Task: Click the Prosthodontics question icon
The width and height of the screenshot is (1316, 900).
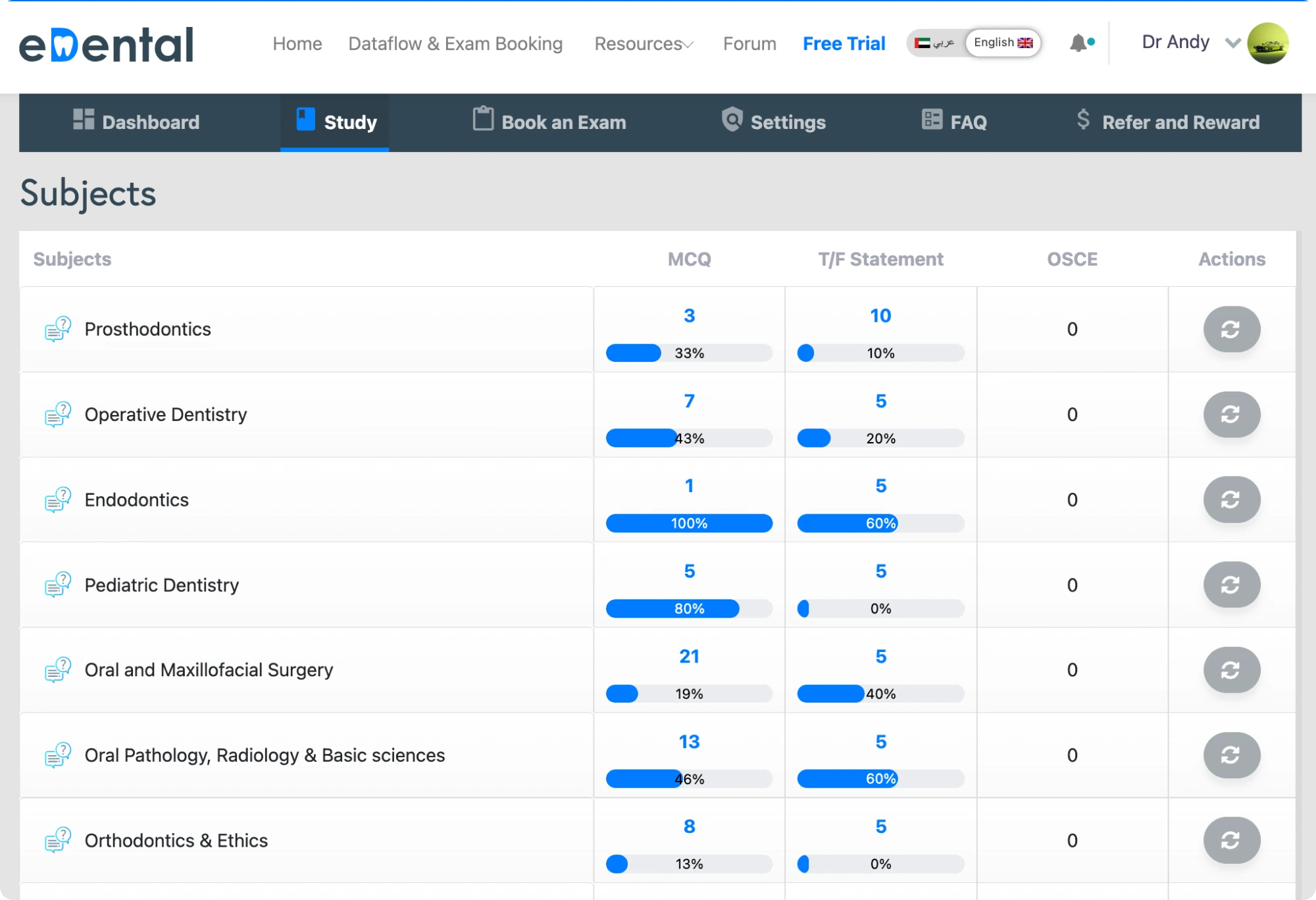Action: coord(58,329)
